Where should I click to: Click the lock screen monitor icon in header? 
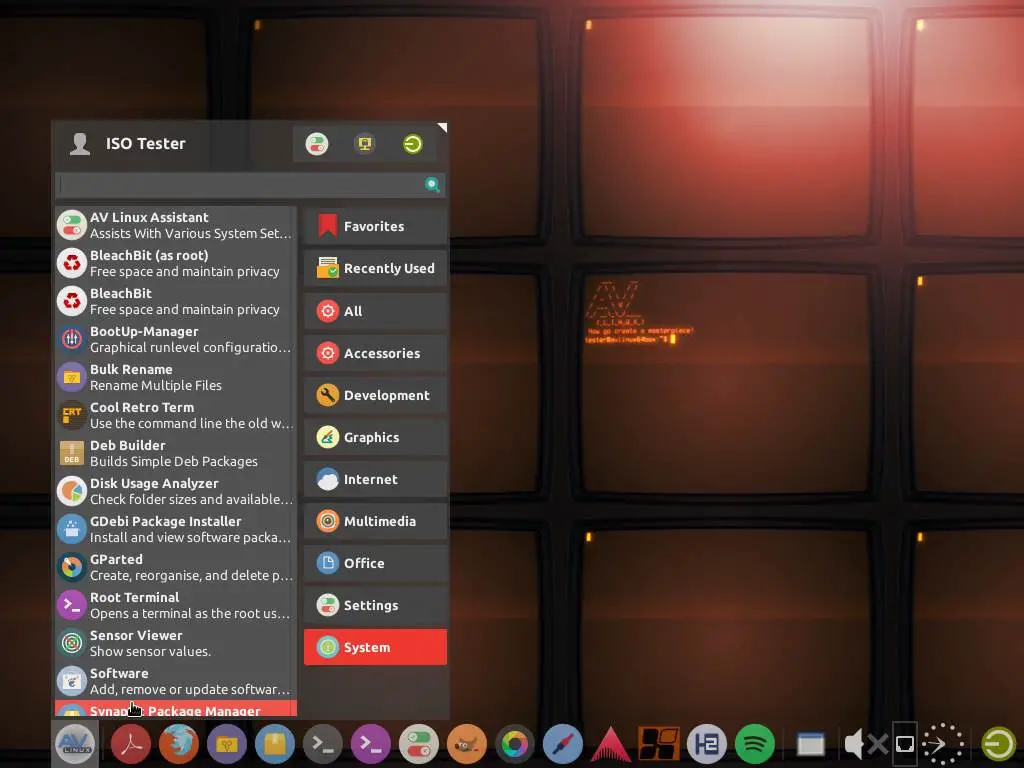[x=365, y=144]
